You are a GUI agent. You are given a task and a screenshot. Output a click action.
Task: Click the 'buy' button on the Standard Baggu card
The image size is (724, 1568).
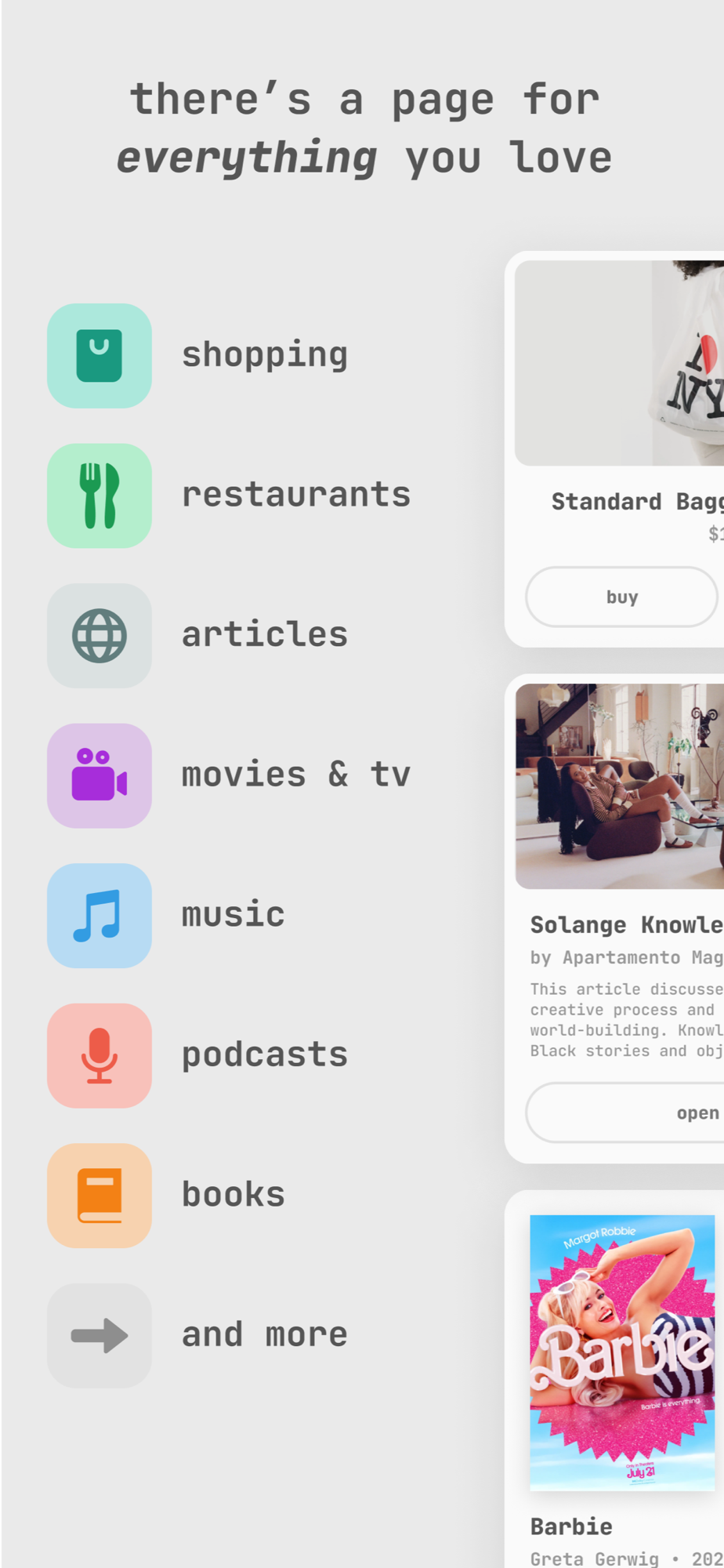pyautogui.click(x=621, y=597)
